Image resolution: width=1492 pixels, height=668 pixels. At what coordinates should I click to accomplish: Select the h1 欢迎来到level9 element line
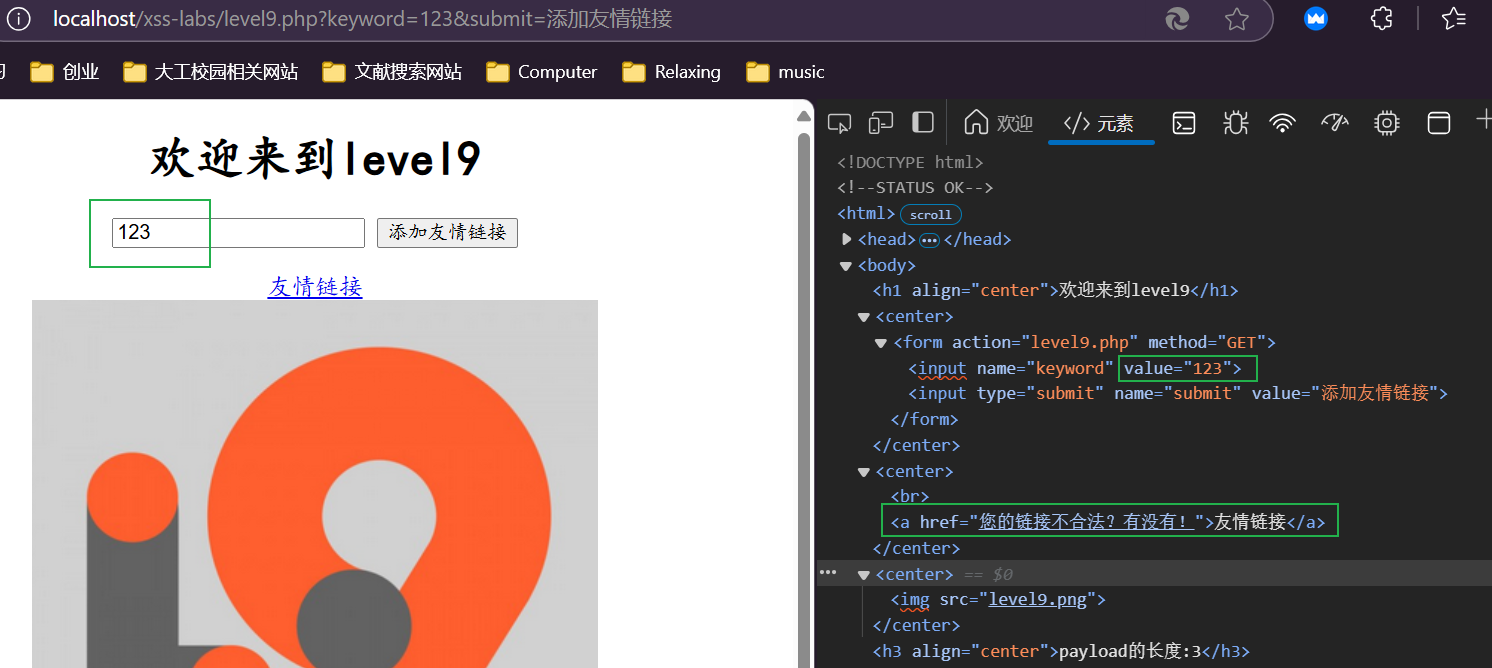tap(1056, 291)
